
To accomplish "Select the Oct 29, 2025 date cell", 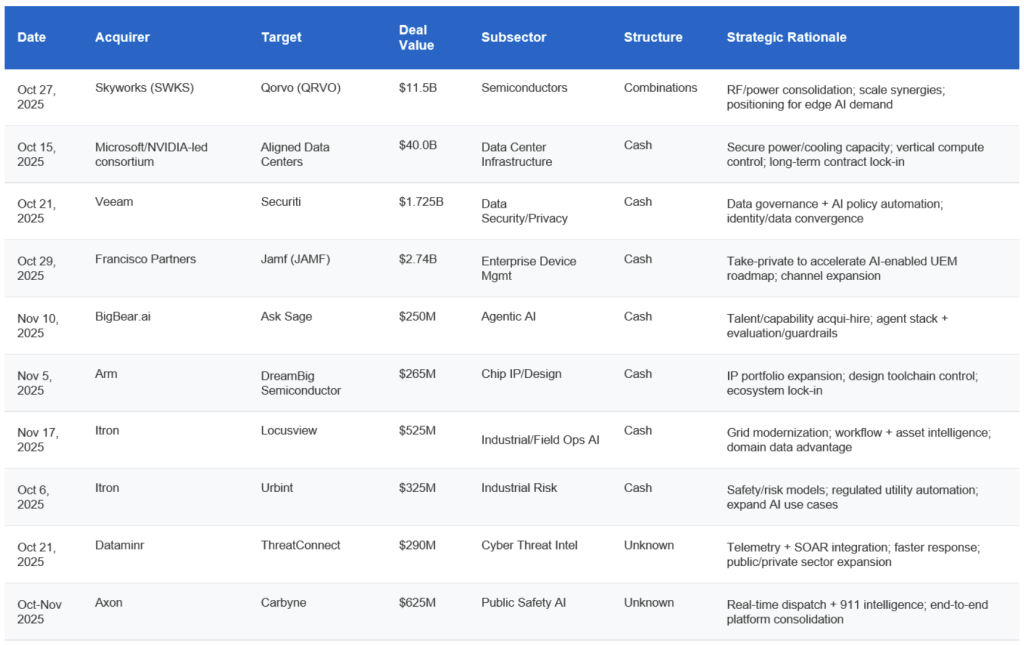I will [37, 268].
